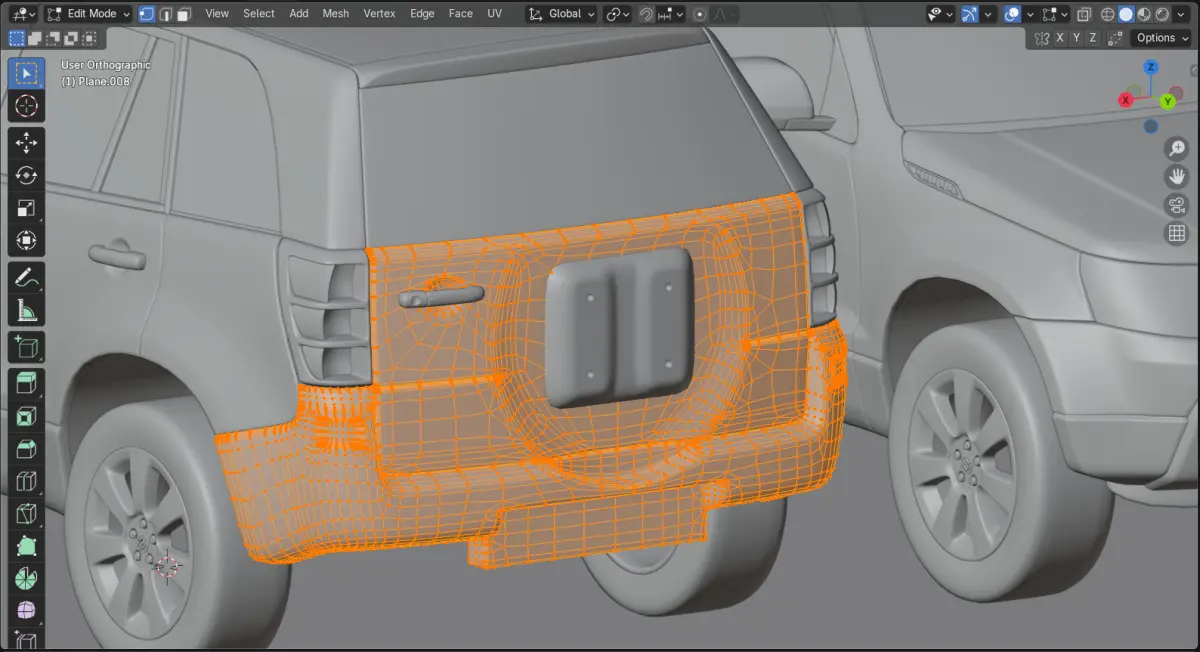Open the Select menu
This screenshot has height=652, width=1200.
(259, 14)
